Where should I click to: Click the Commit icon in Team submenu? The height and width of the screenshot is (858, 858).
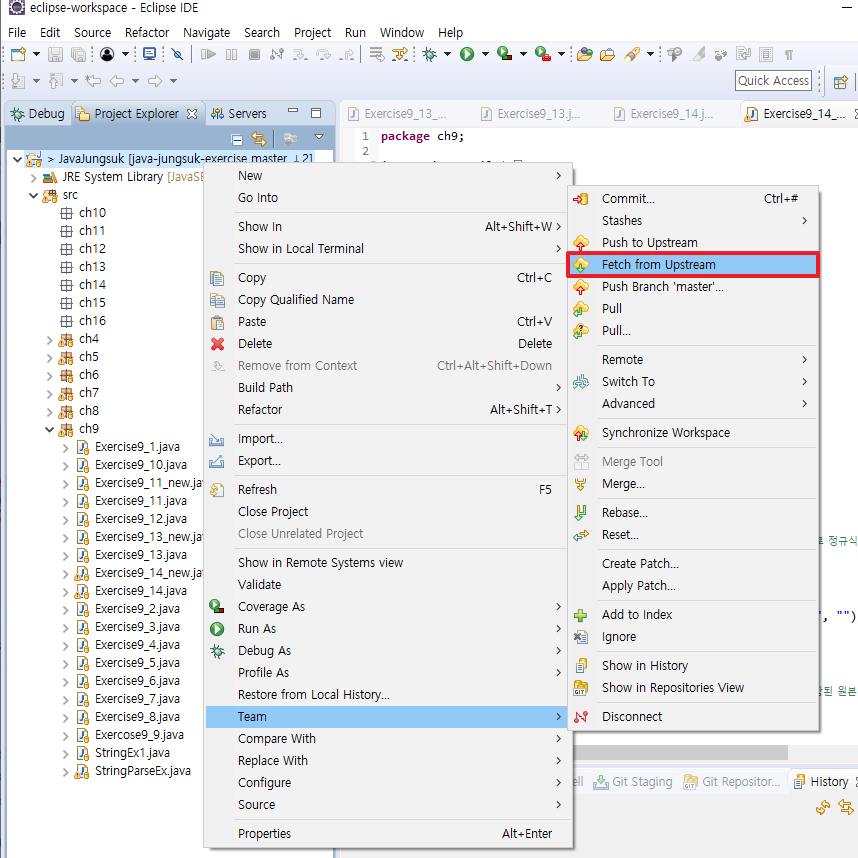coord(581,199)
